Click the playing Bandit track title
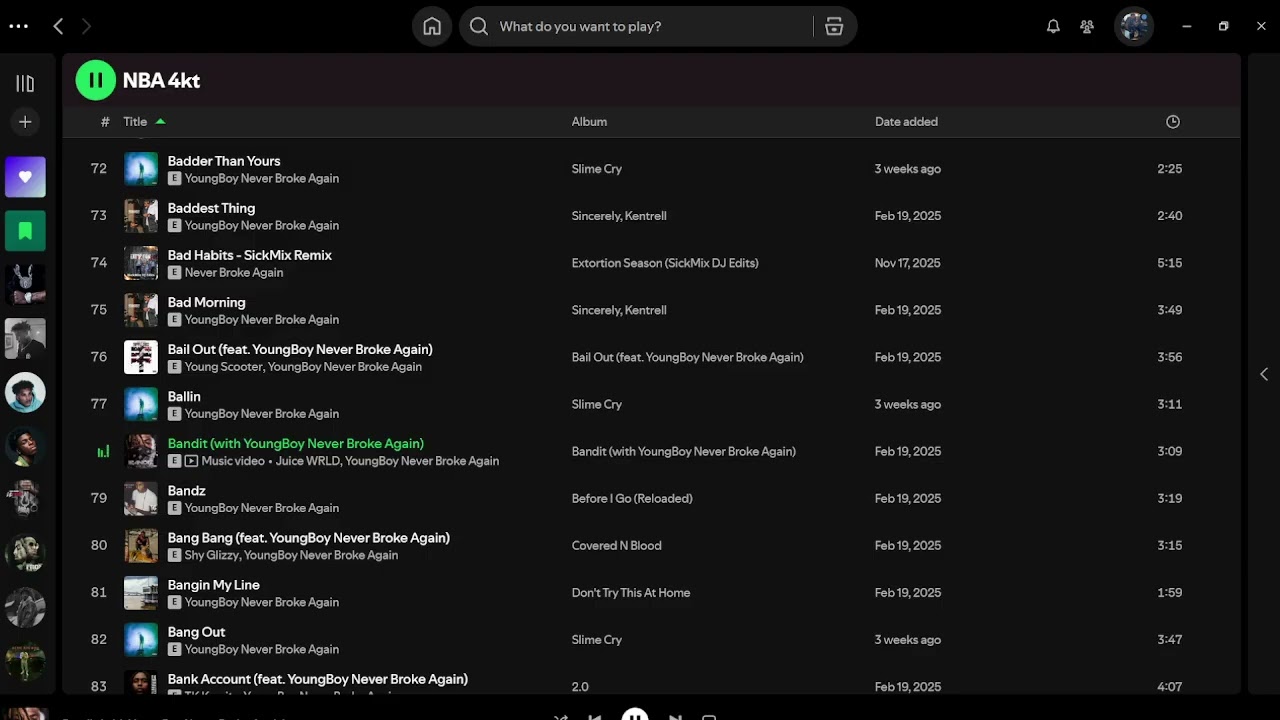 pyautogui.click(x=296, y=443)
